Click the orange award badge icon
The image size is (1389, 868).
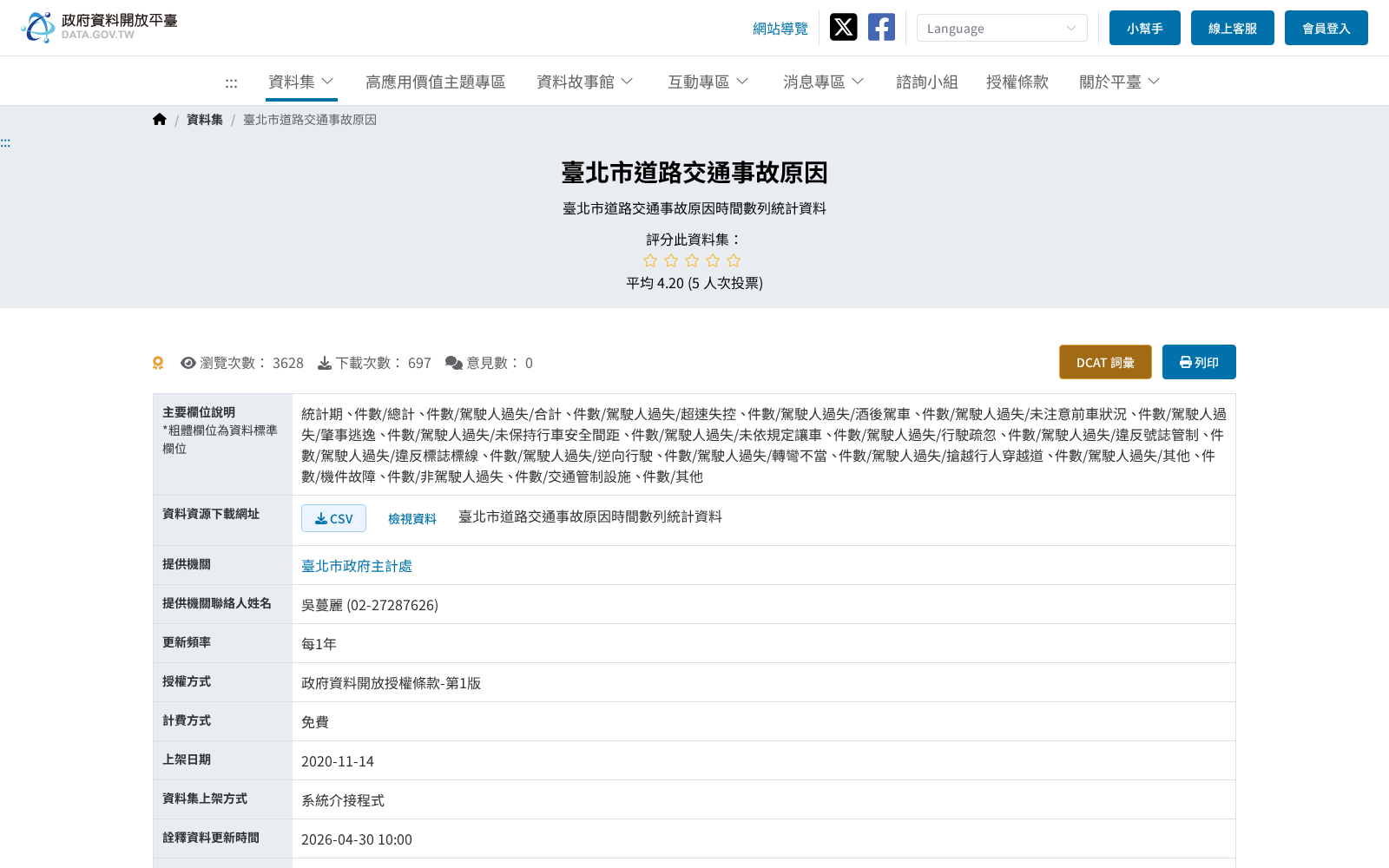coord(158,363)
